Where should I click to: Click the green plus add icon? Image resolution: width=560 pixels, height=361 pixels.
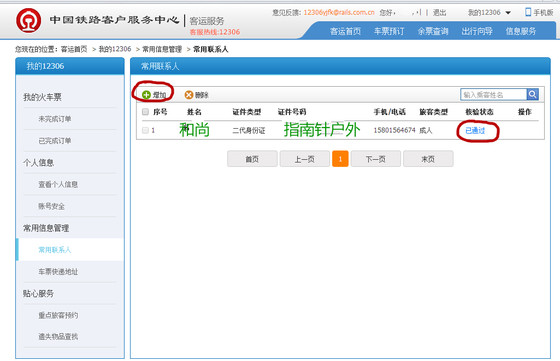(146, 95)
